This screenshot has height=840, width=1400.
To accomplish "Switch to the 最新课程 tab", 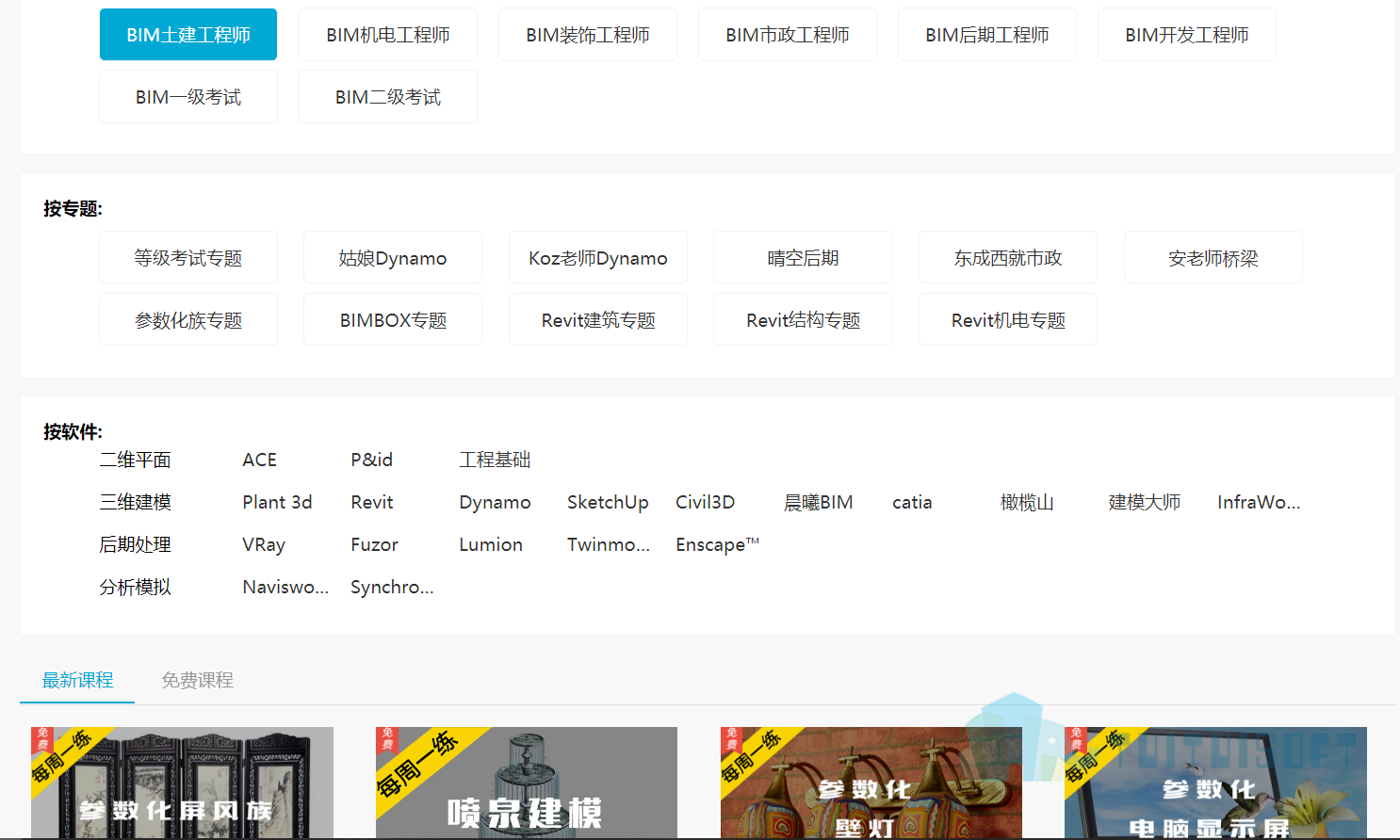I will 77,680.
